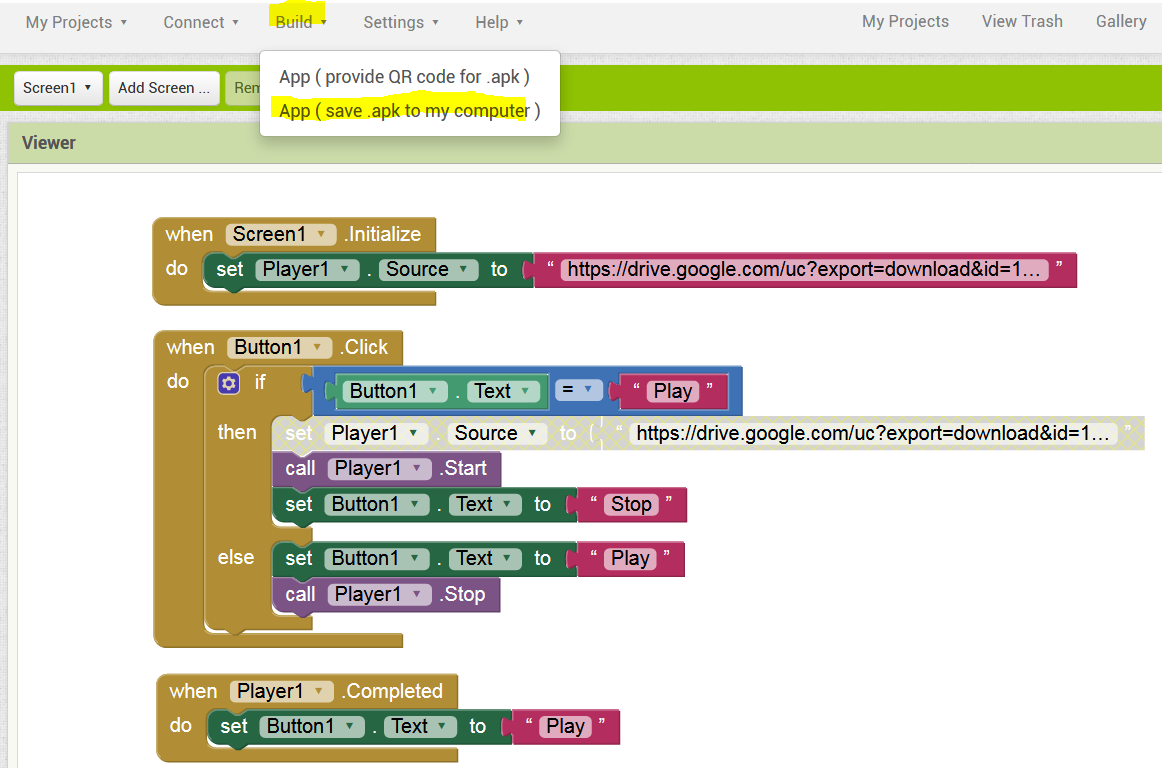Image resolution: width=1162 pixels, height=768 pixels.
Task: Expand the Settings menu
Action: (401, 22)
